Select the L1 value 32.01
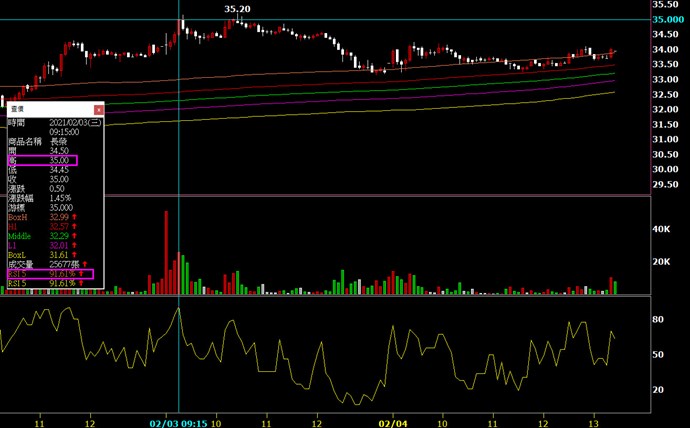This screenshot has height=428, width=690. (x=59, y=245)
